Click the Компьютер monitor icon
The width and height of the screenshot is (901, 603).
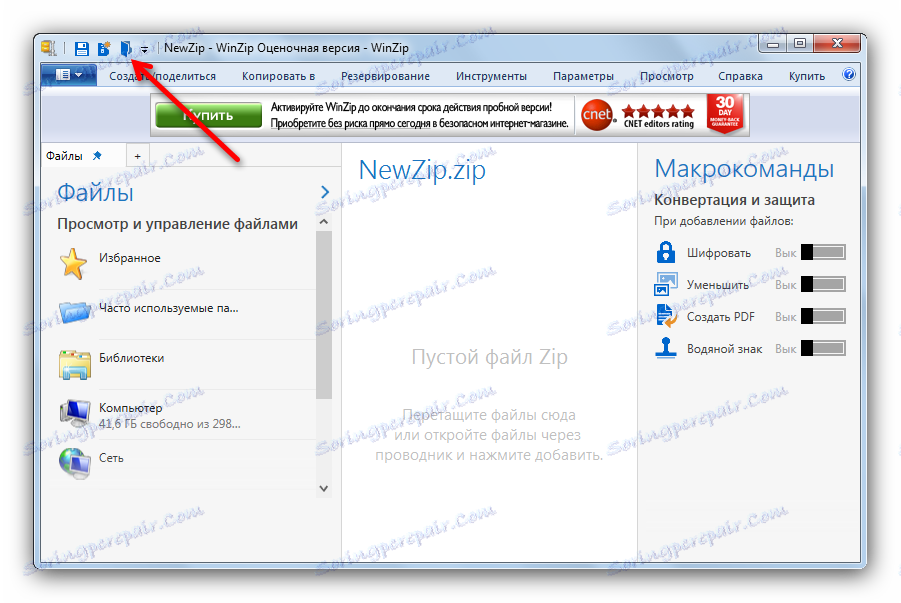[x=75, y=414]
